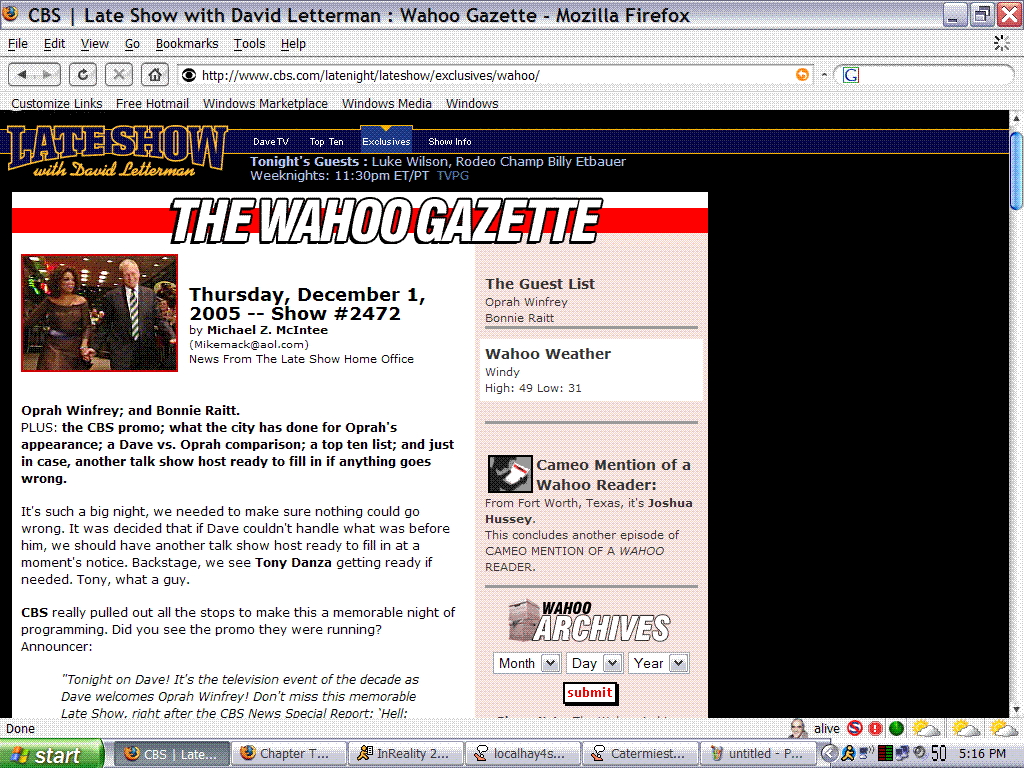Open the Go menu

point(132,44)
